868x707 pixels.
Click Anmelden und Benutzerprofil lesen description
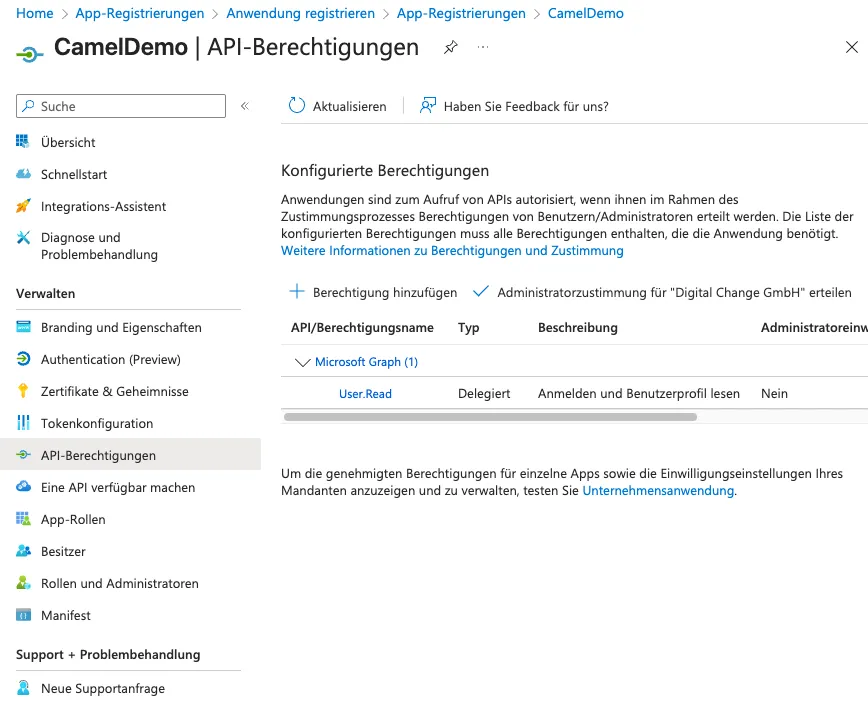coord(639,394)
